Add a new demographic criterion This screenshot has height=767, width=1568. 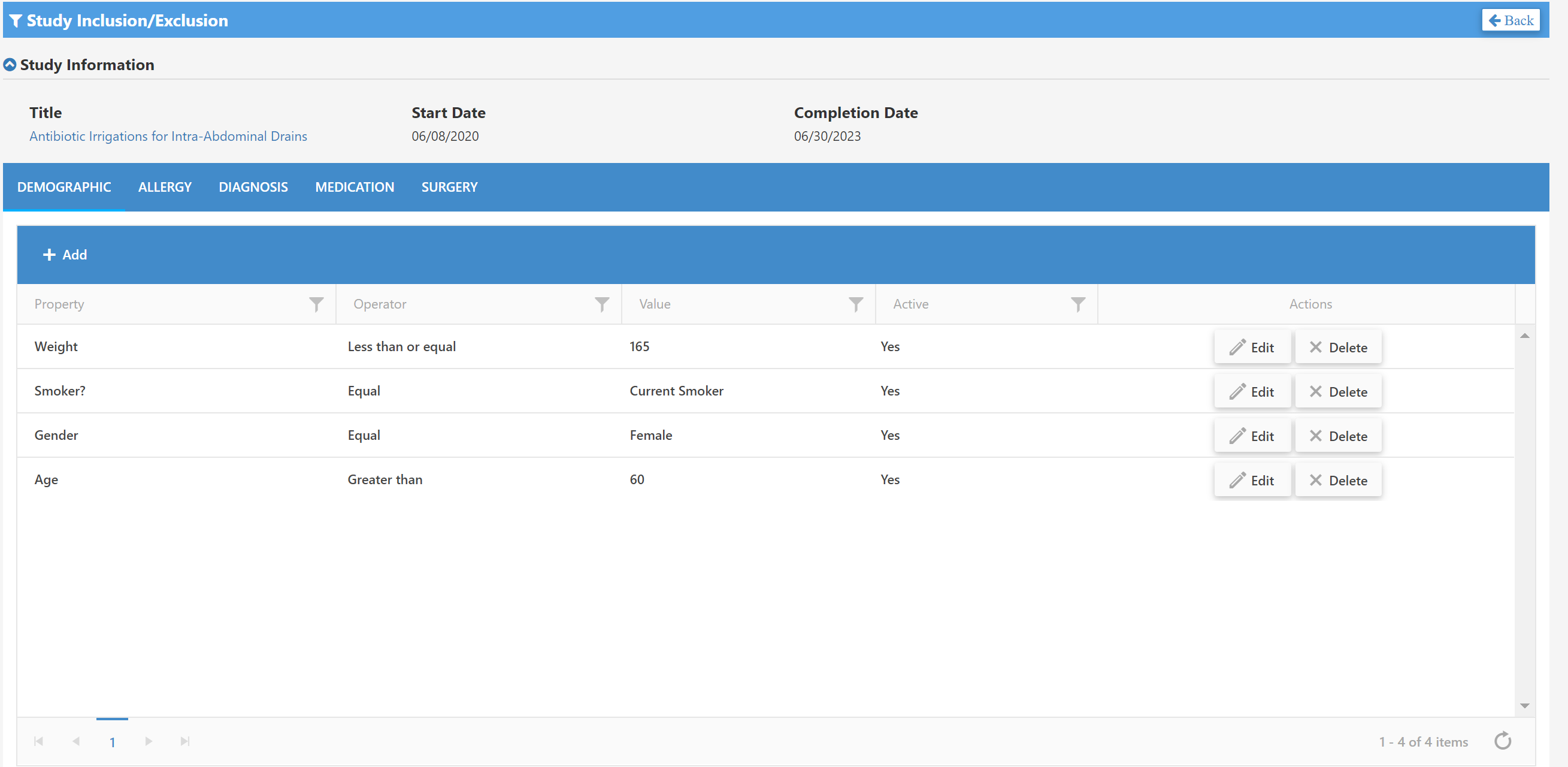coord(65,255)
